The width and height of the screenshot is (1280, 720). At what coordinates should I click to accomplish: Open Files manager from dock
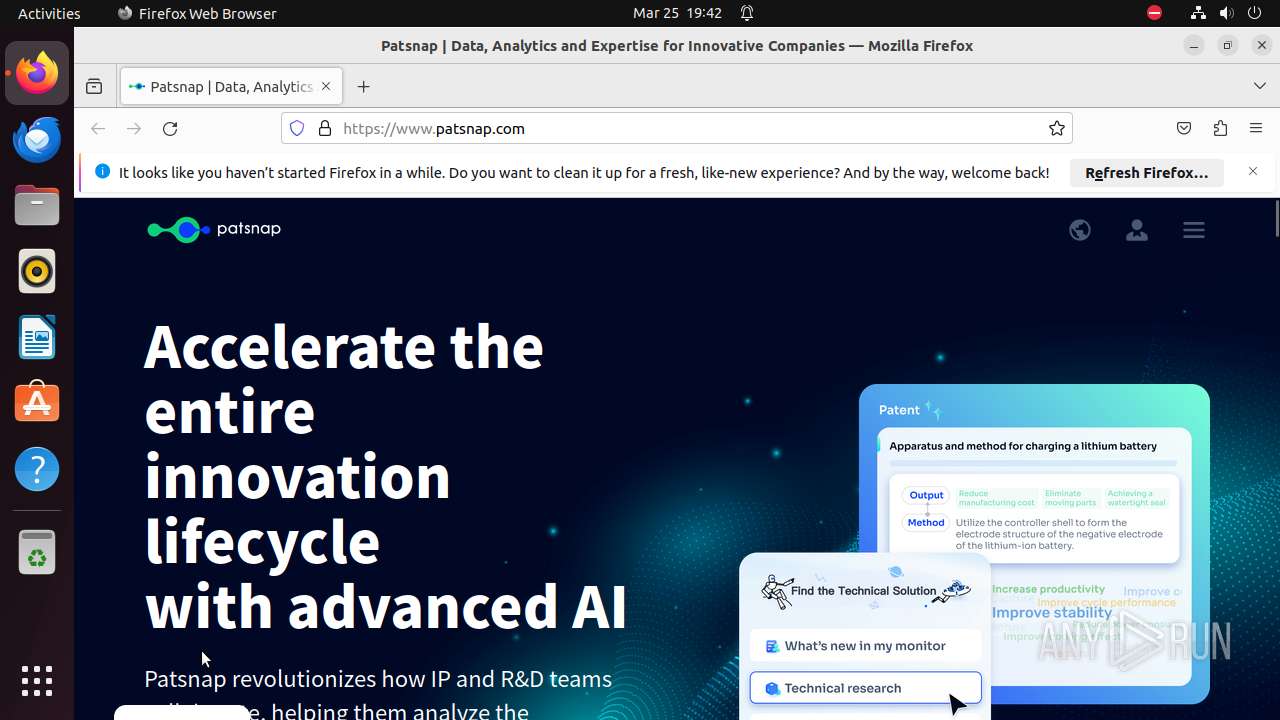click(x=37, y=205)
